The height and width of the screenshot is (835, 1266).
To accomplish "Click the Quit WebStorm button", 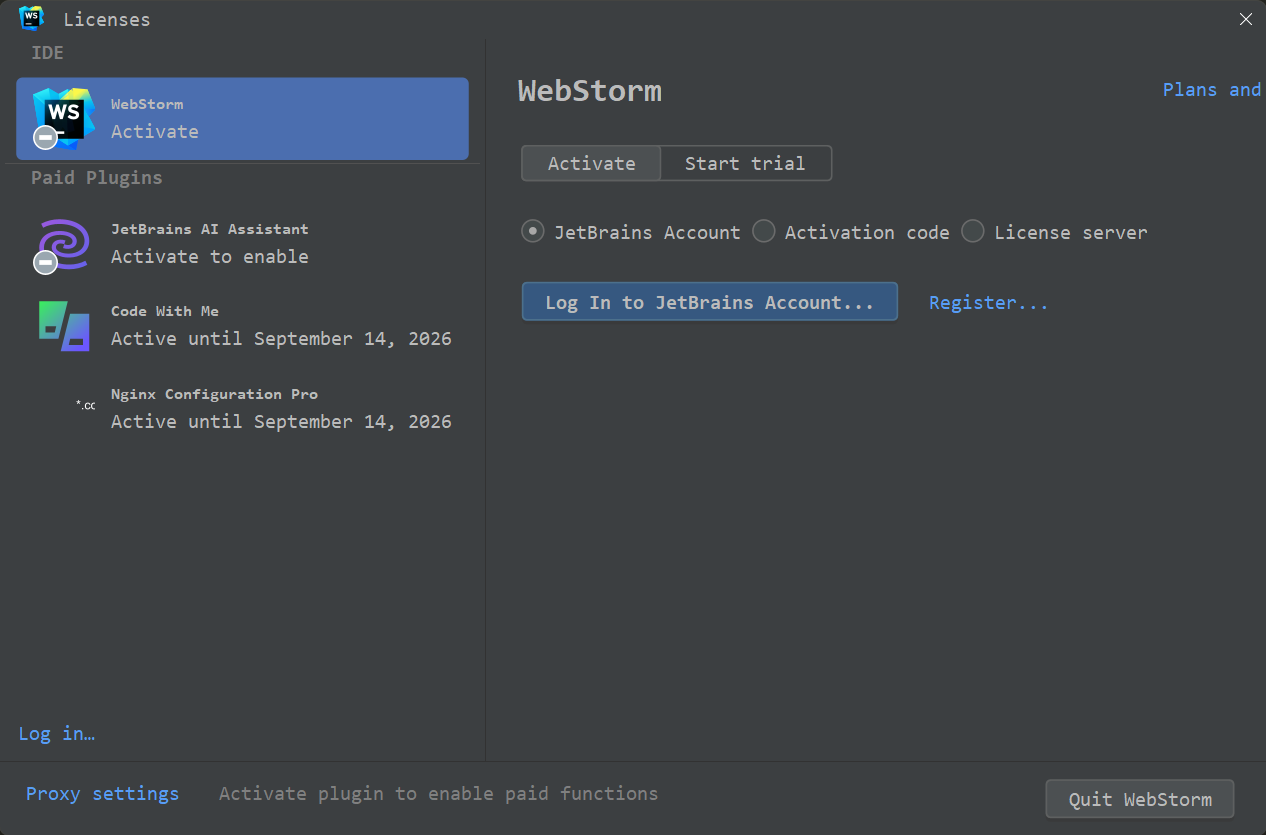I will pos(1139,798).
